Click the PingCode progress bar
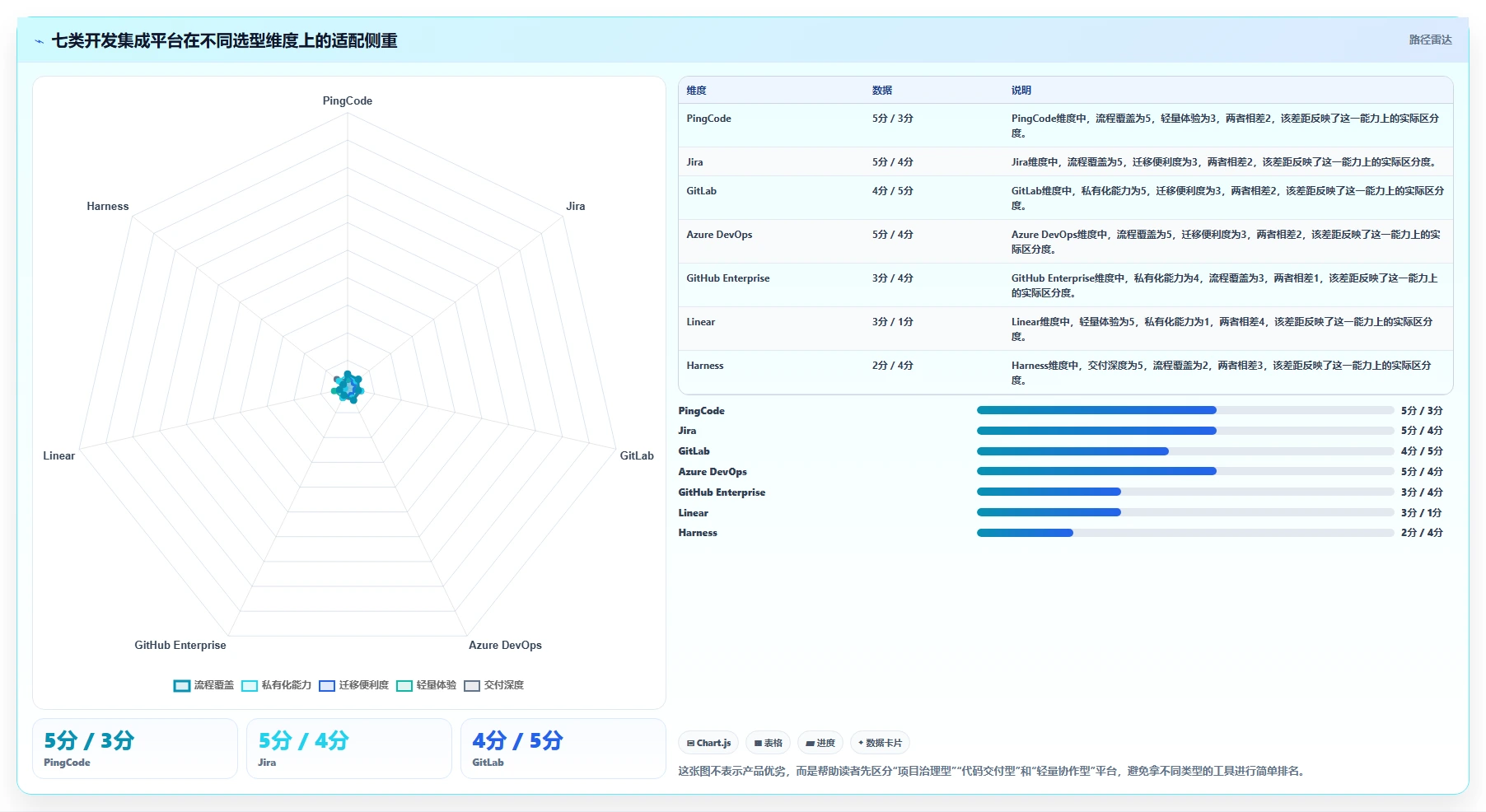This screenshot has width=1486, height=812. pyautogui.click(x=1185, y=410)
